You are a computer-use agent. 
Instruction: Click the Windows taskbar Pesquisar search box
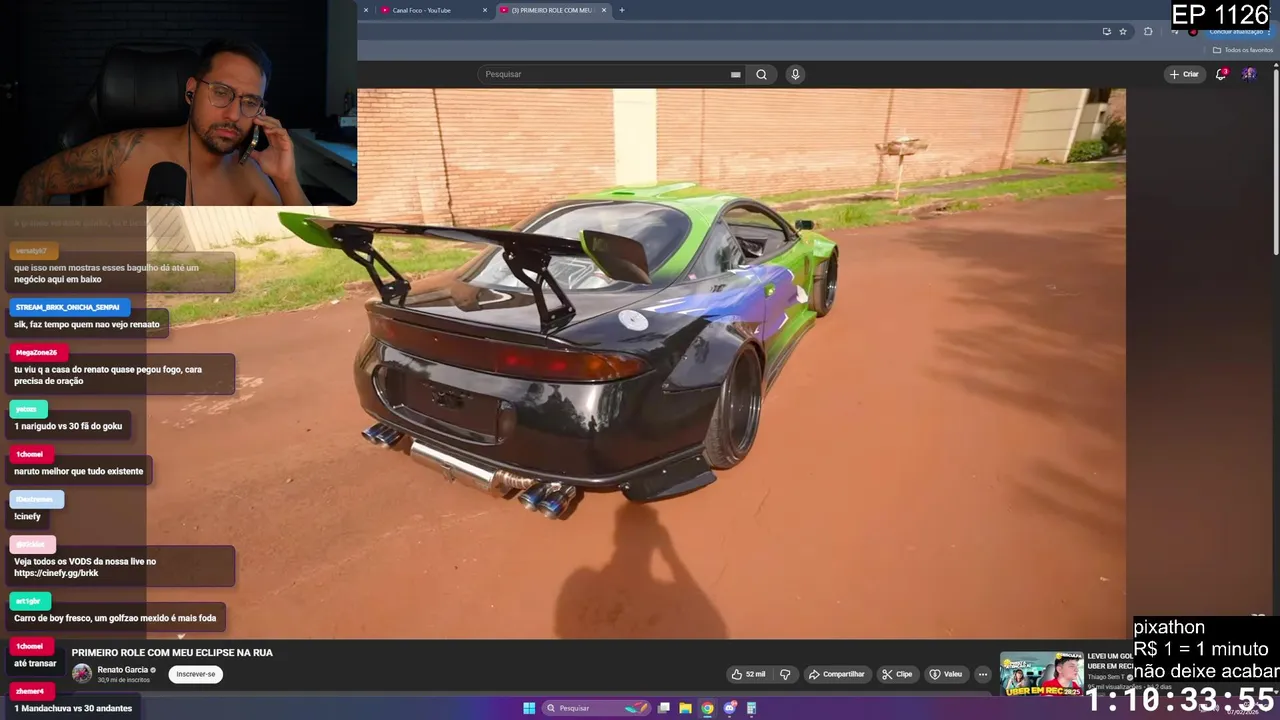tap(596, 708)
